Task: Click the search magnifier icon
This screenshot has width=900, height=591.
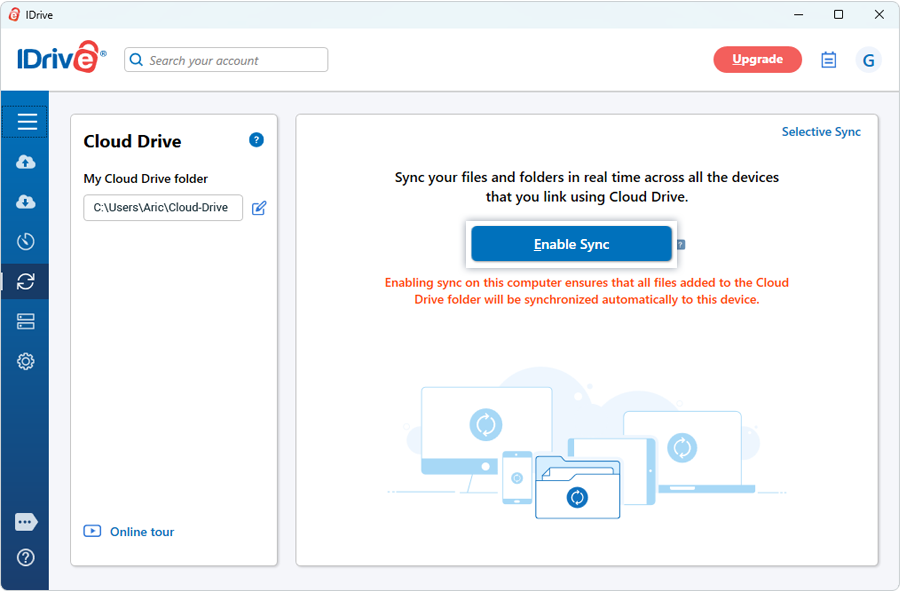Action: tap(136, 60)
